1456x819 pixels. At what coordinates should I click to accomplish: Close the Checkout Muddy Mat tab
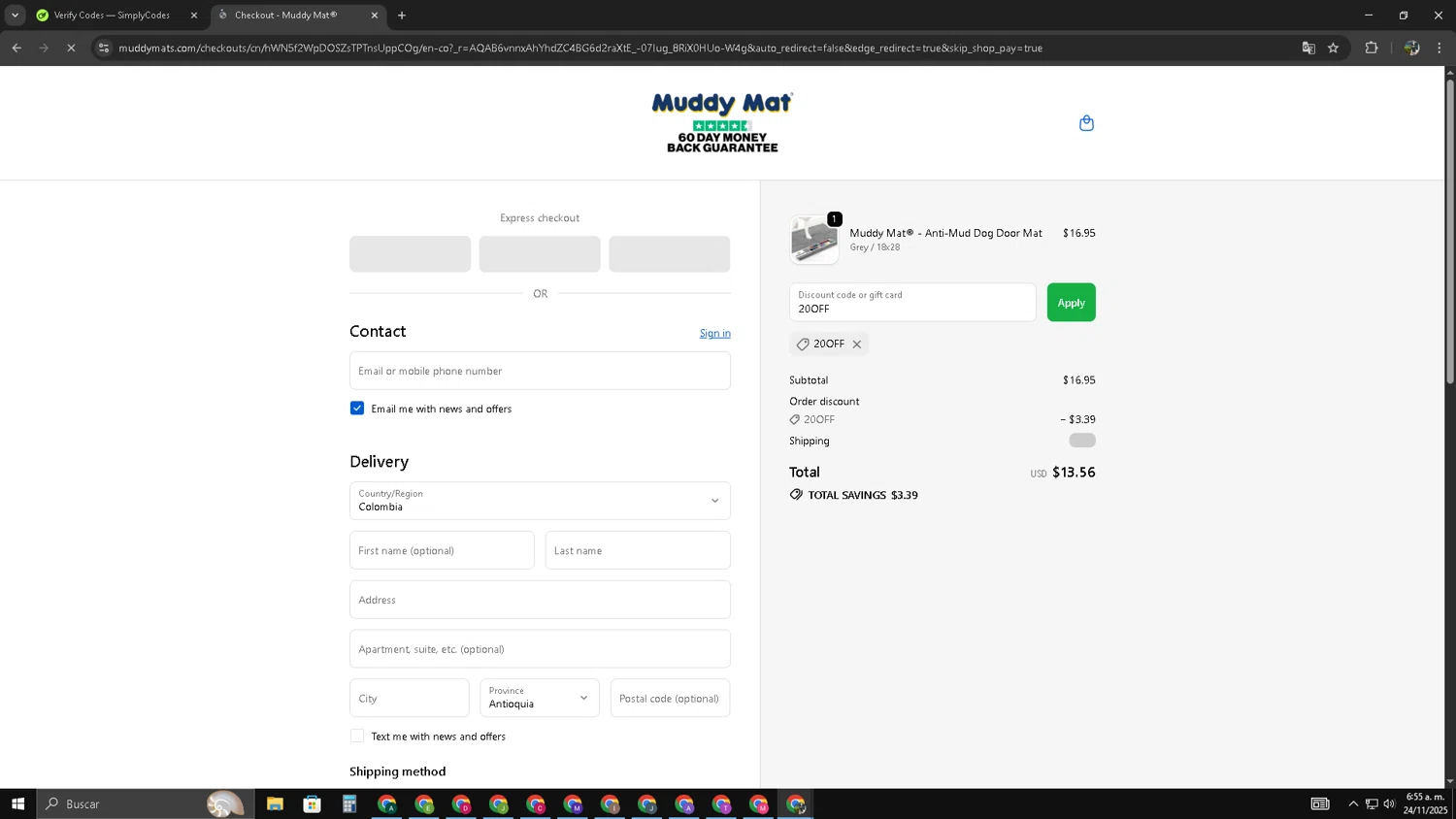point(375,16)
